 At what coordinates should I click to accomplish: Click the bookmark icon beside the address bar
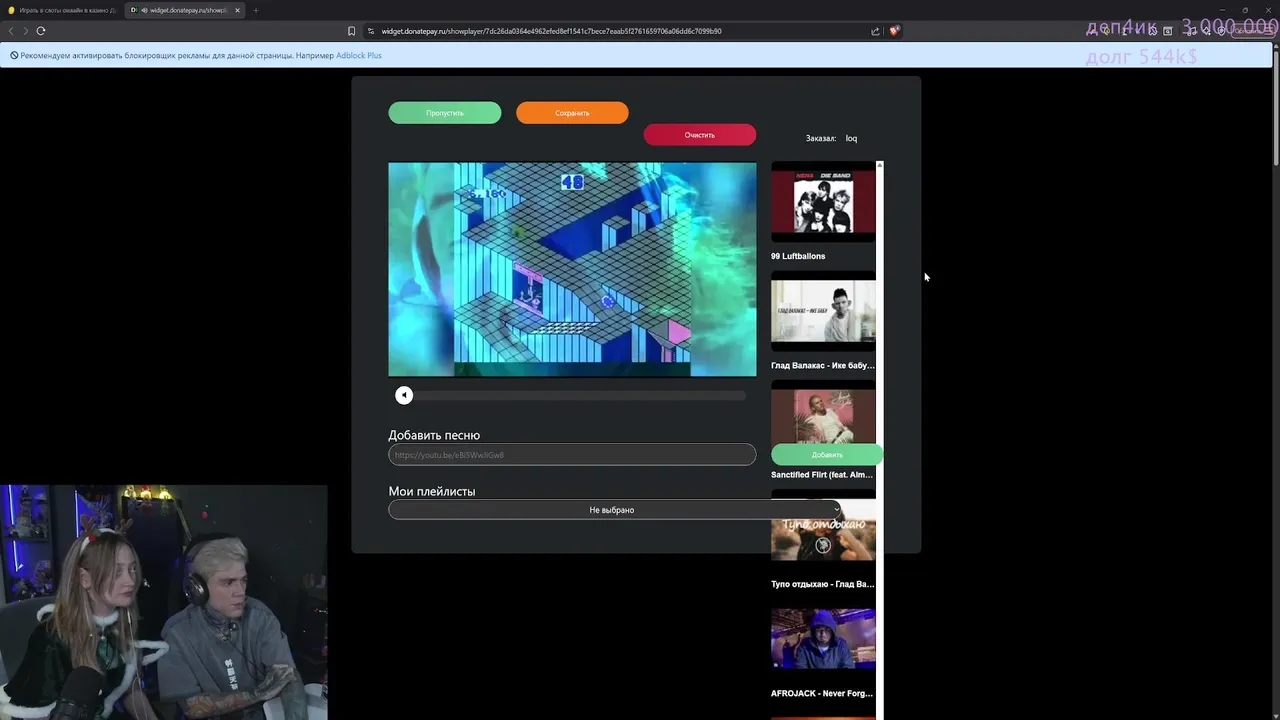tap(351, 31)
